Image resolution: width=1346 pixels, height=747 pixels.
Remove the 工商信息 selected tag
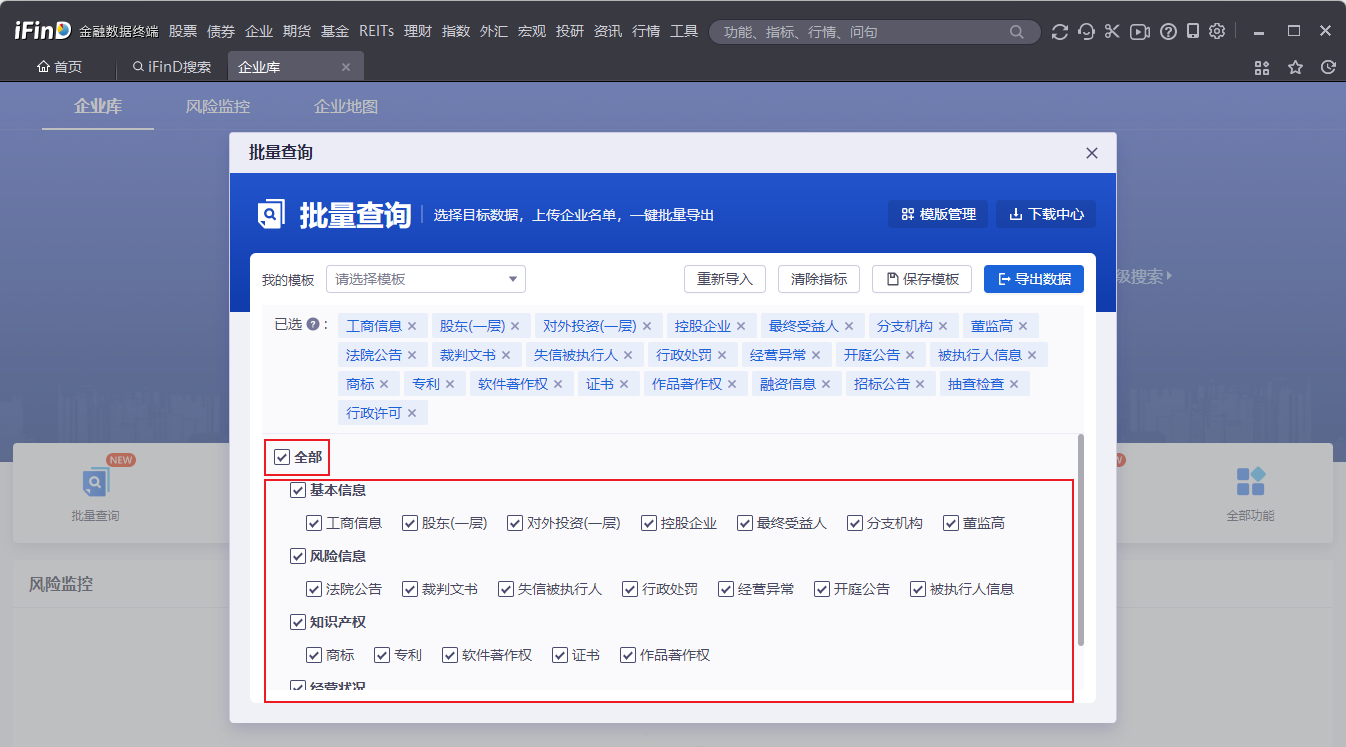click(412, 326)
